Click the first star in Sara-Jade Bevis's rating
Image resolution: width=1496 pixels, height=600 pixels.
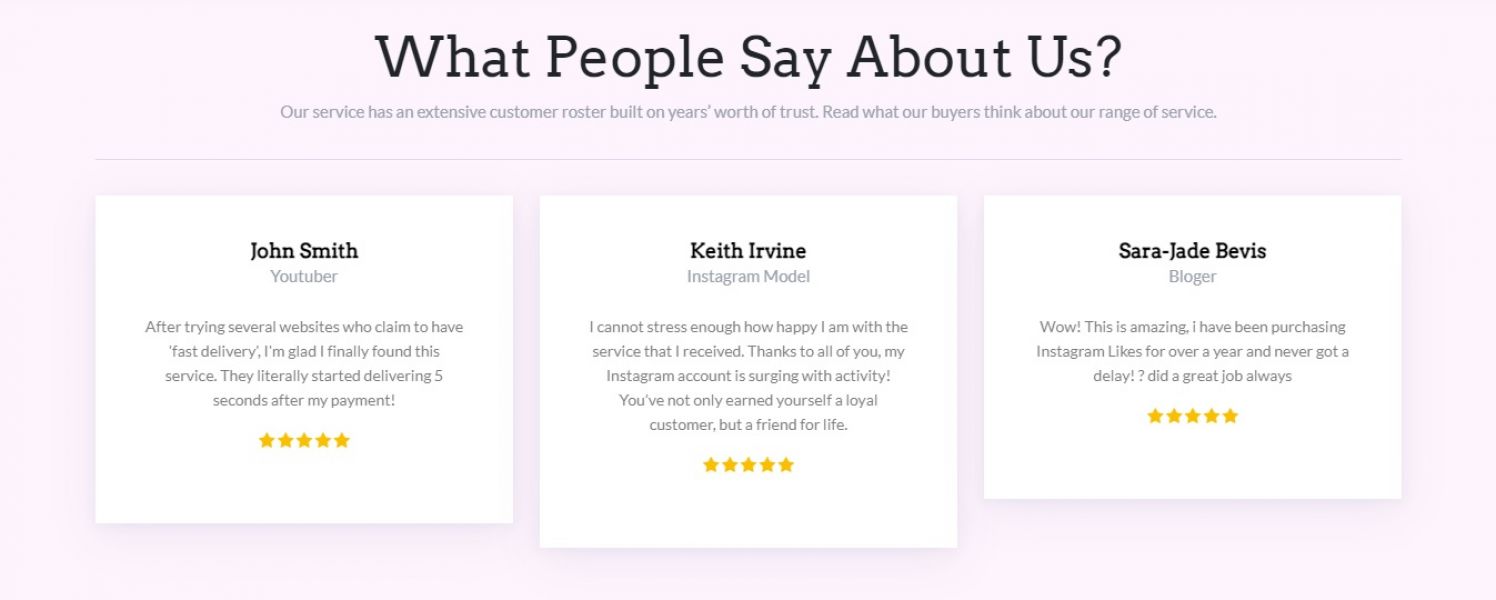1155,416
